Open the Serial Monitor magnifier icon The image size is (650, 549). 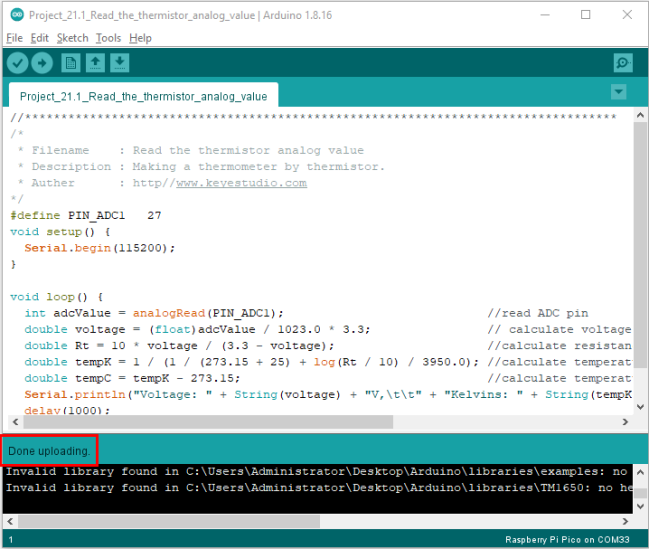623,63
